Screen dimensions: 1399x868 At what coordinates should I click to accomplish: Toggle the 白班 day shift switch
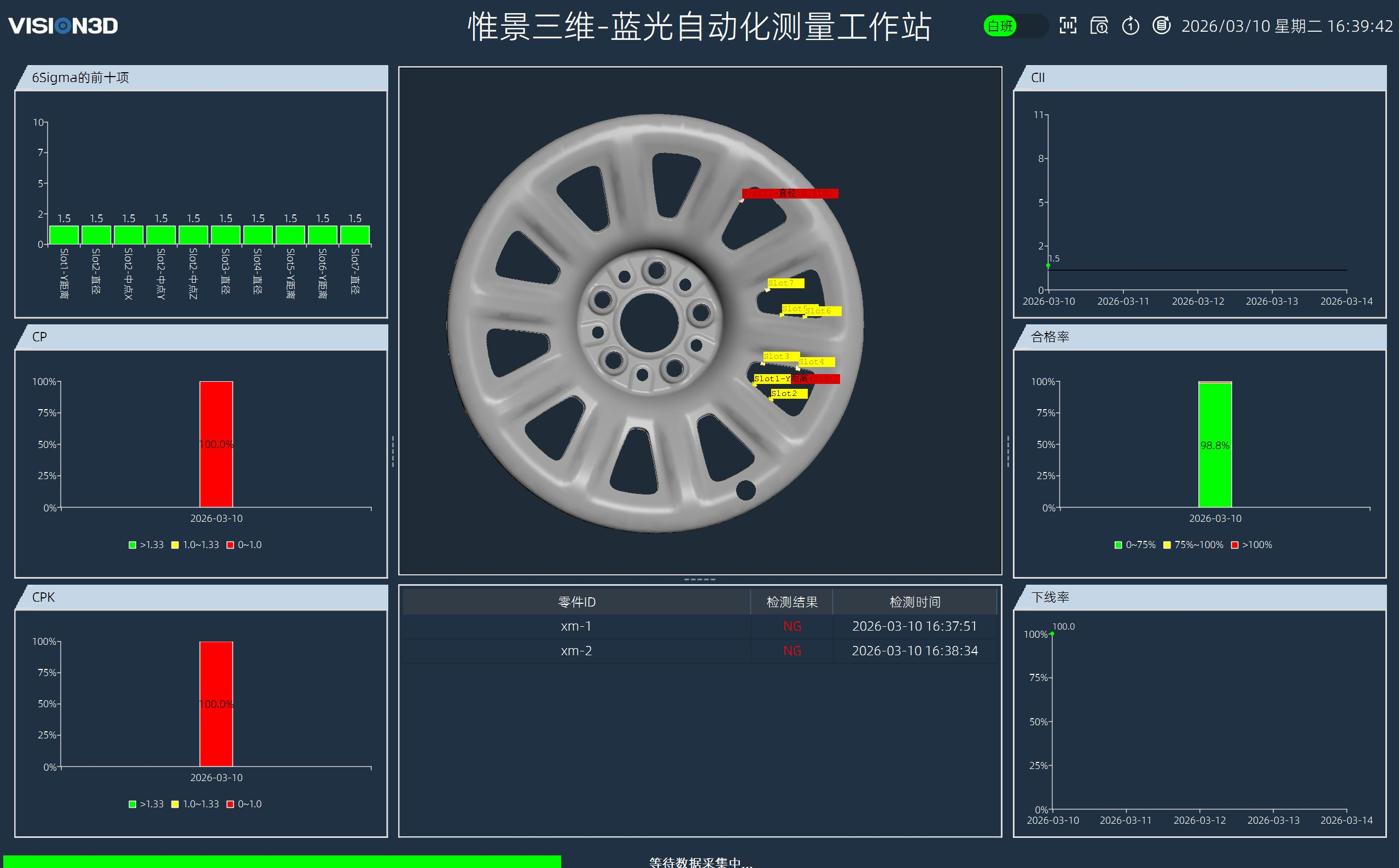tap(1015, 26)
